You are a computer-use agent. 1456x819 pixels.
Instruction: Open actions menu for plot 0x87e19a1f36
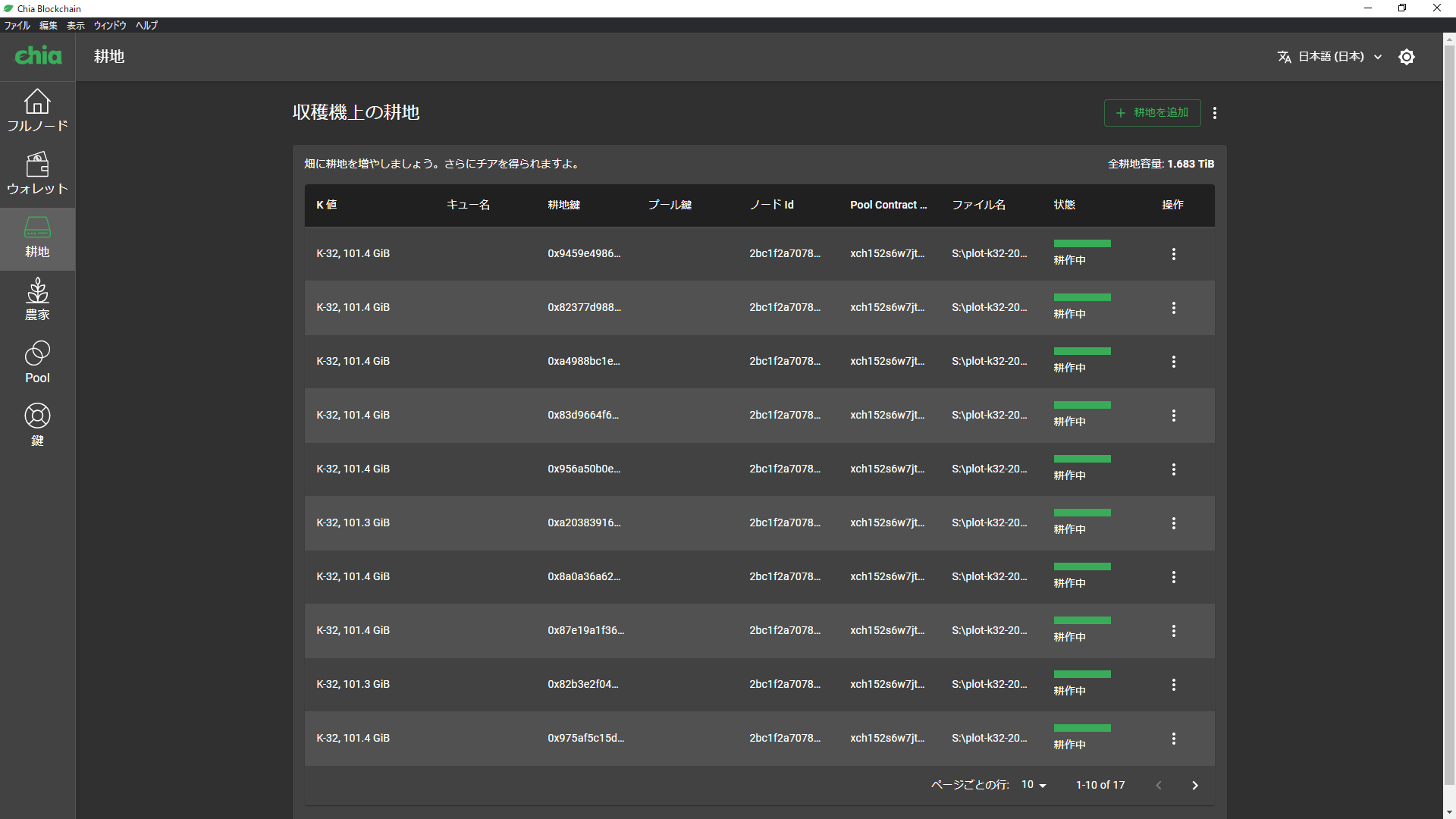pos(1174,631)
